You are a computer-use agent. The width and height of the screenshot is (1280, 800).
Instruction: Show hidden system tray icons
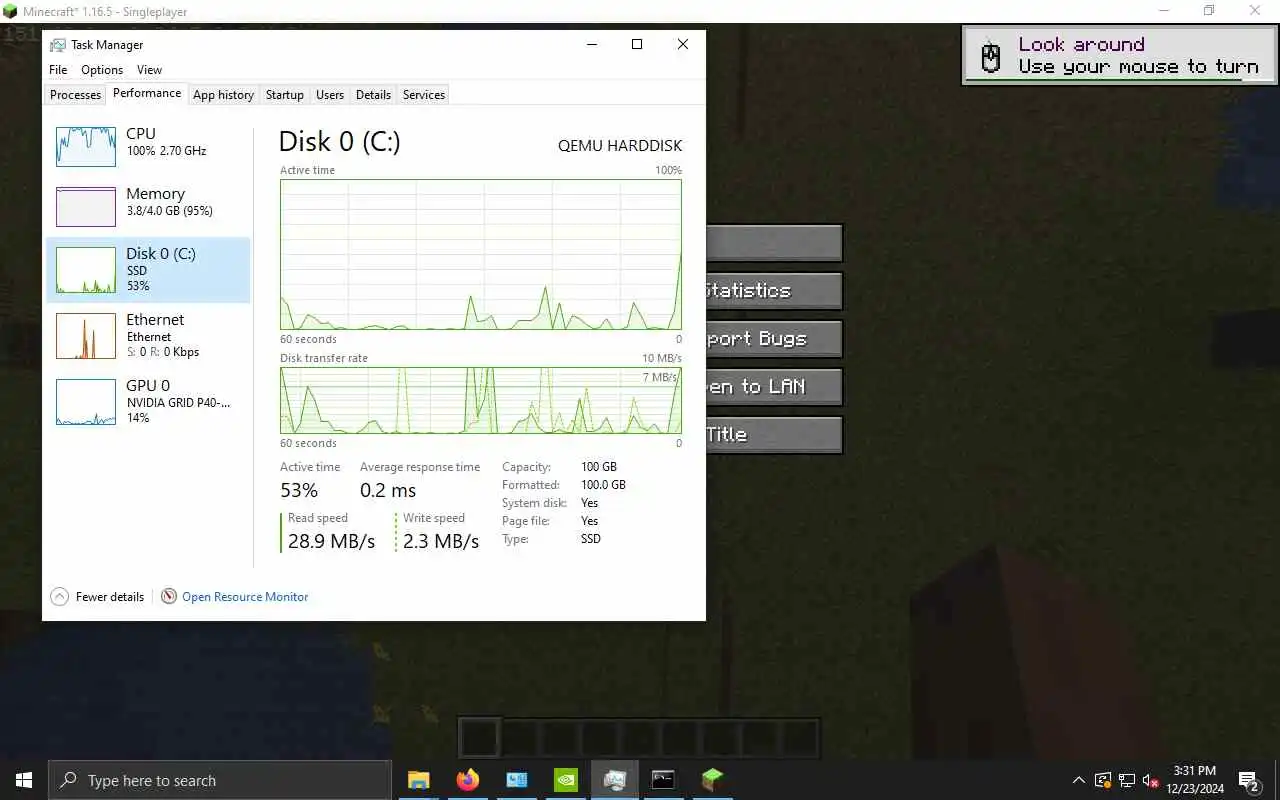pos(1078,780)
